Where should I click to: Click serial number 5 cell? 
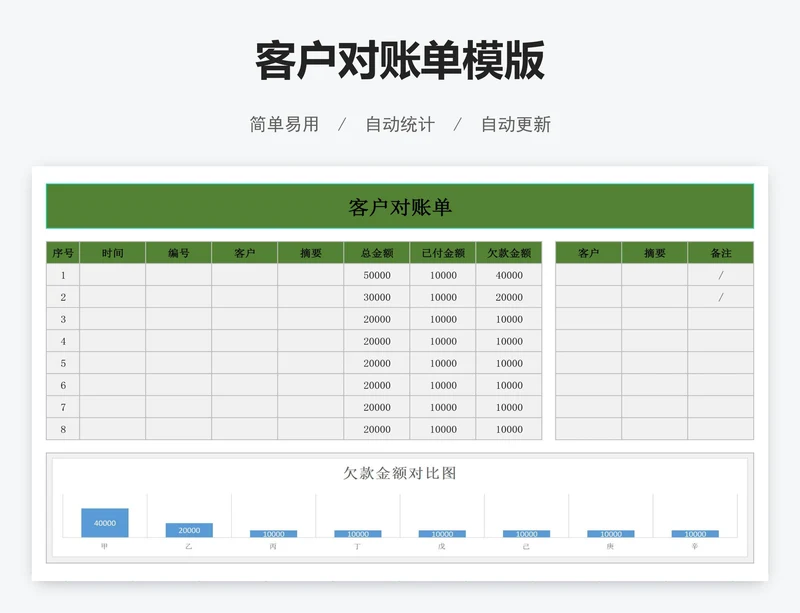click(63, 363)
